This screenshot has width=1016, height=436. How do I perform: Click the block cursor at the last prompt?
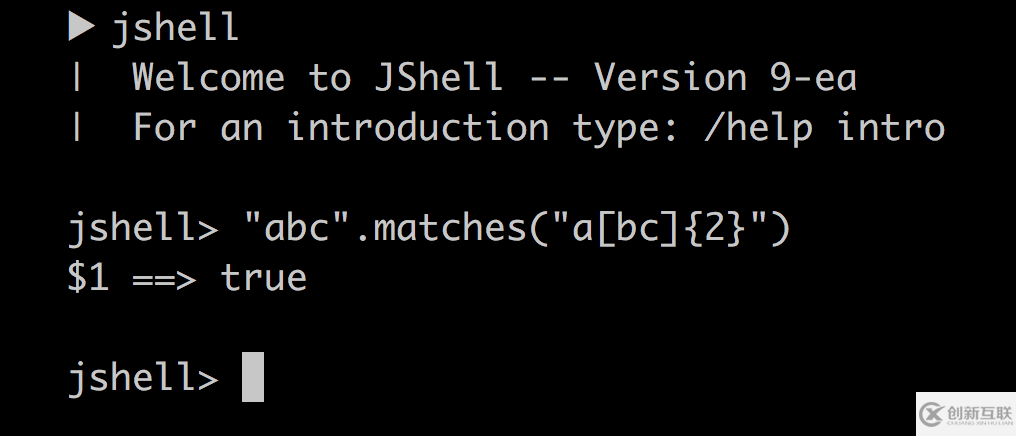(x=253, y=377)
